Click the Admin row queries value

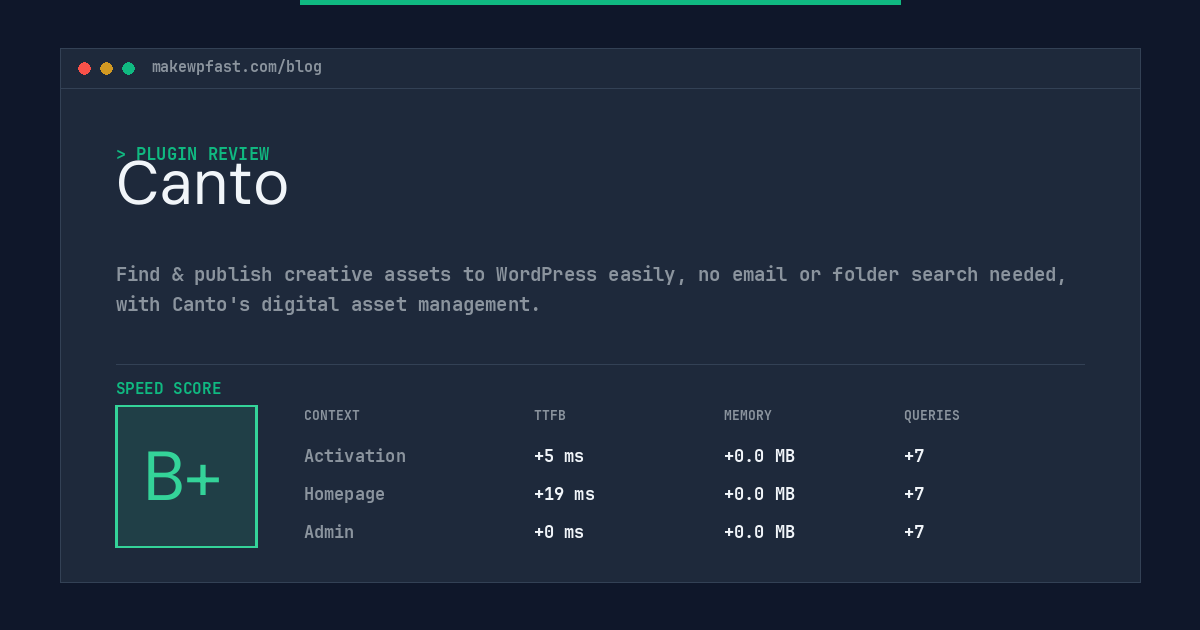click(x=914, y=532)
